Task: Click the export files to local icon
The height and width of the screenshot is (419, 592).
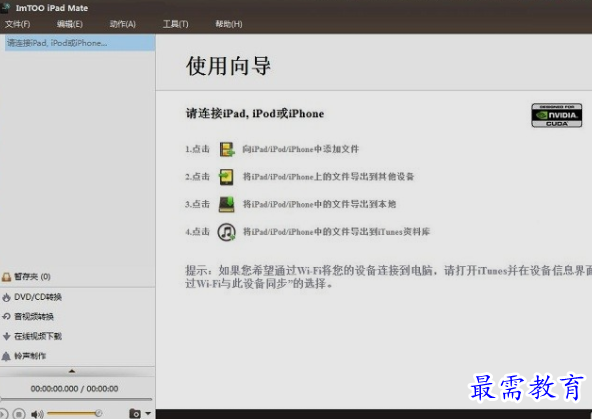Action: 227,204
